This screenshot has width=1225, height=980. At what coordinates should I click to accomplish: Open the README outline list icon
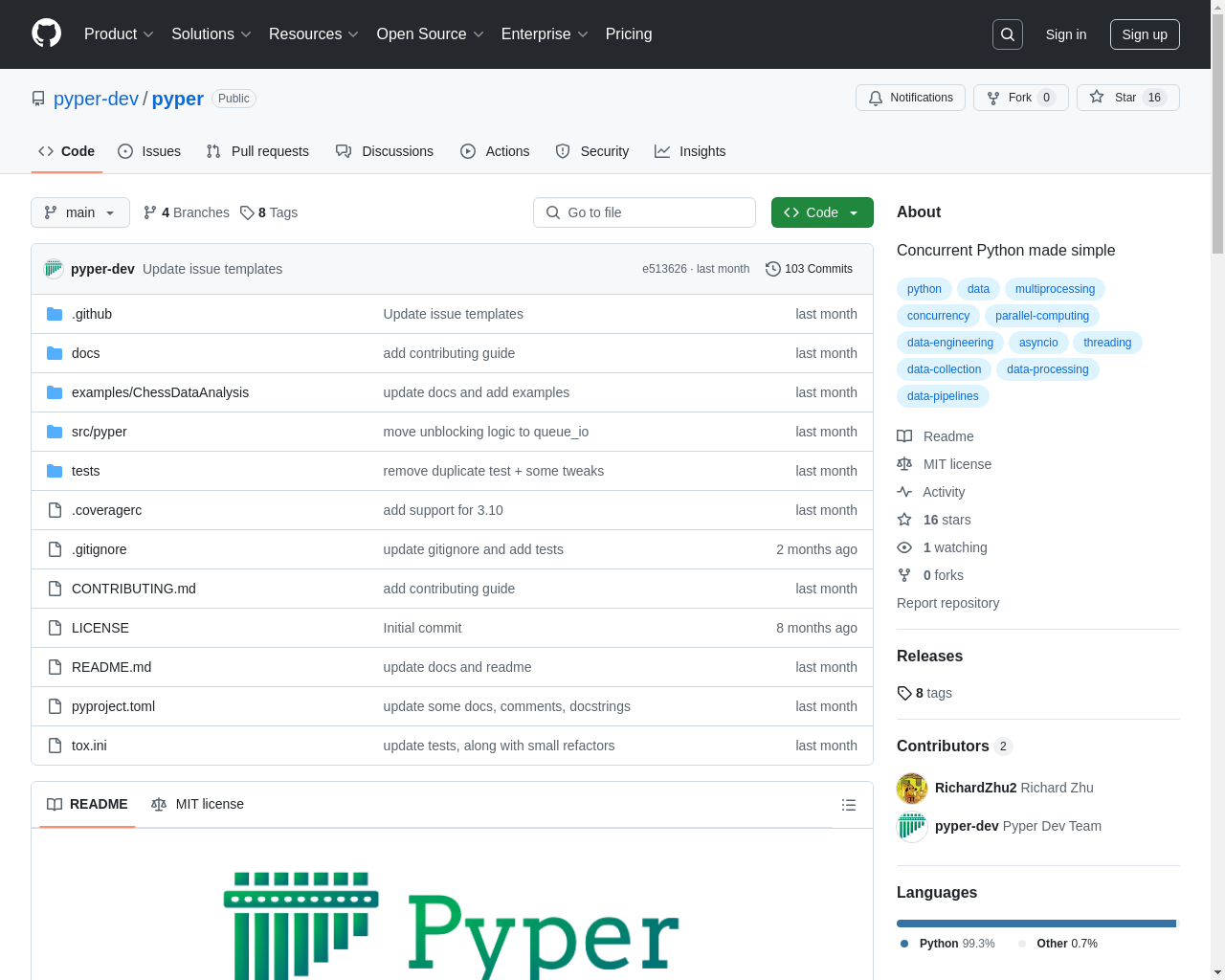pos(849,805)
